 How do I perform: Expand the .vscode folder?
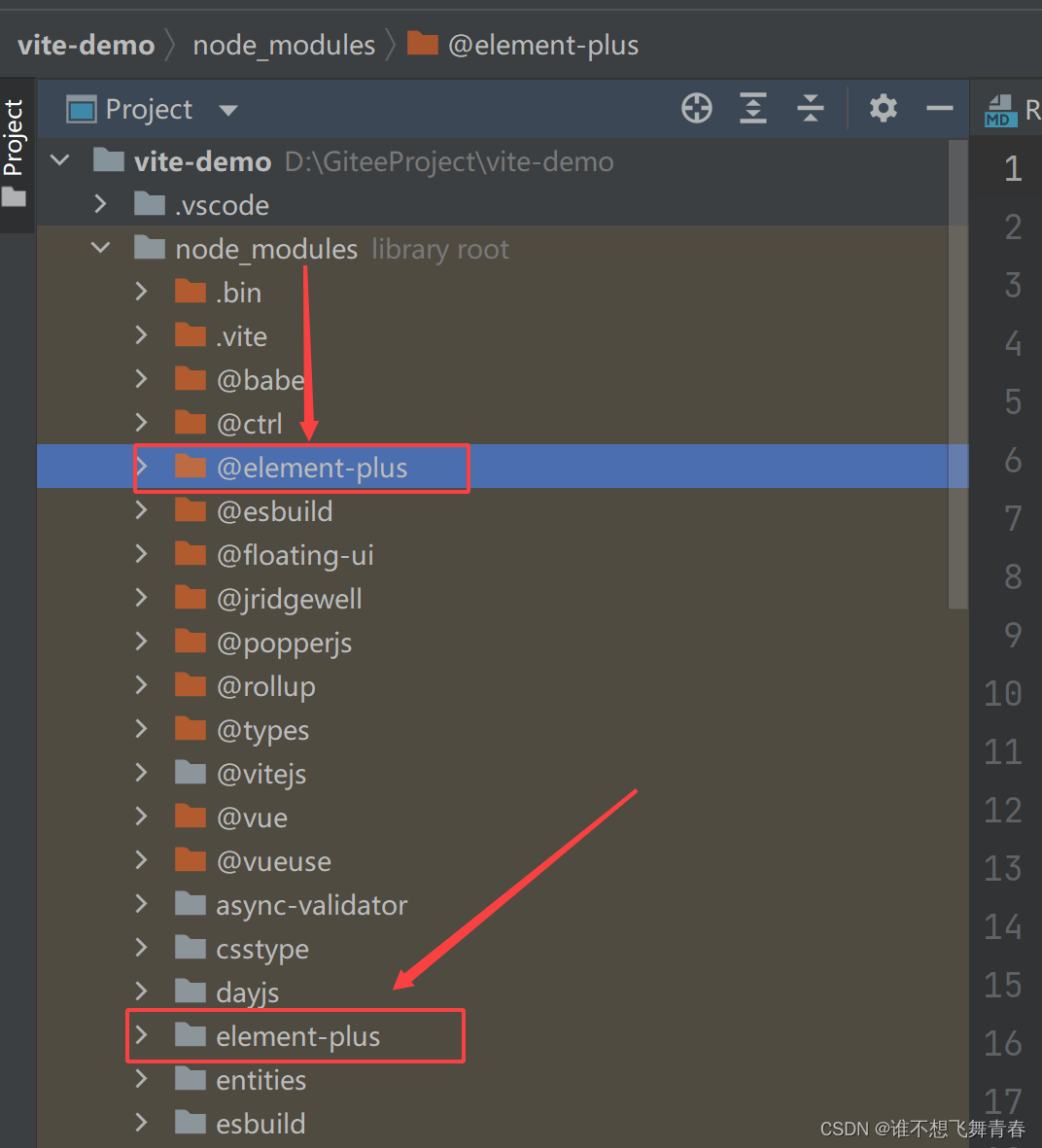(100, 204)
